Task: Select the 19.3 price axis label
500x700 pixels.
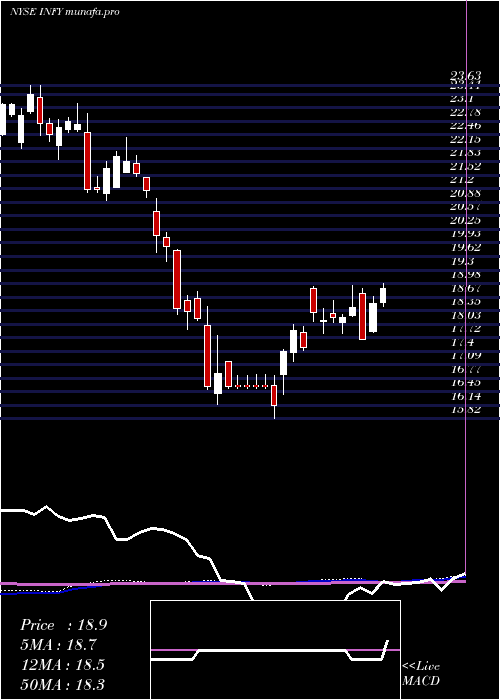Action: coord(462,261)
